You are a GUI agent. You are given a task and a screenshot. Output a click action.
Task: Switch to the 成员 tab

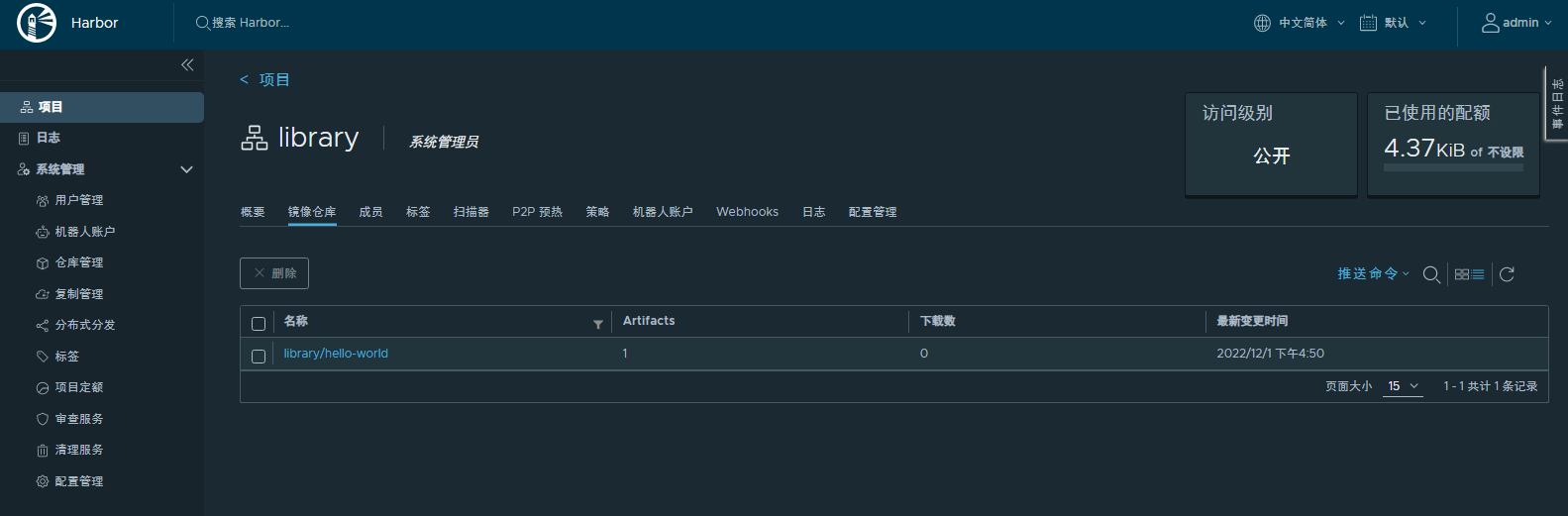(370, 212)
